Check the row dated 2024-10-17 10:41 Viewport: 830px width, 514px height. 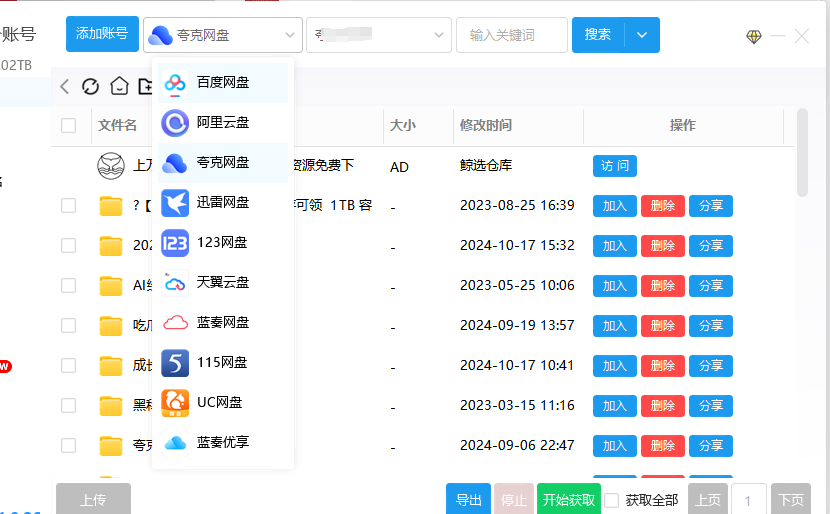coord(68,365)
